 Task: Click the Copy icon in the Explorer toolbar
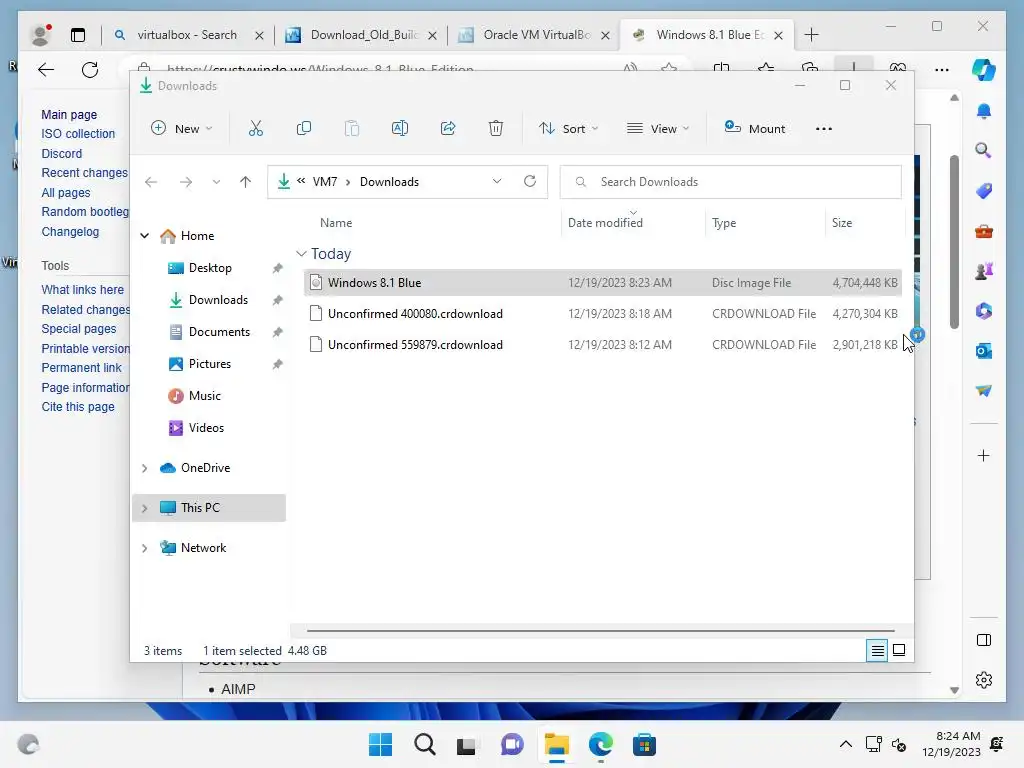click(304, 129)
